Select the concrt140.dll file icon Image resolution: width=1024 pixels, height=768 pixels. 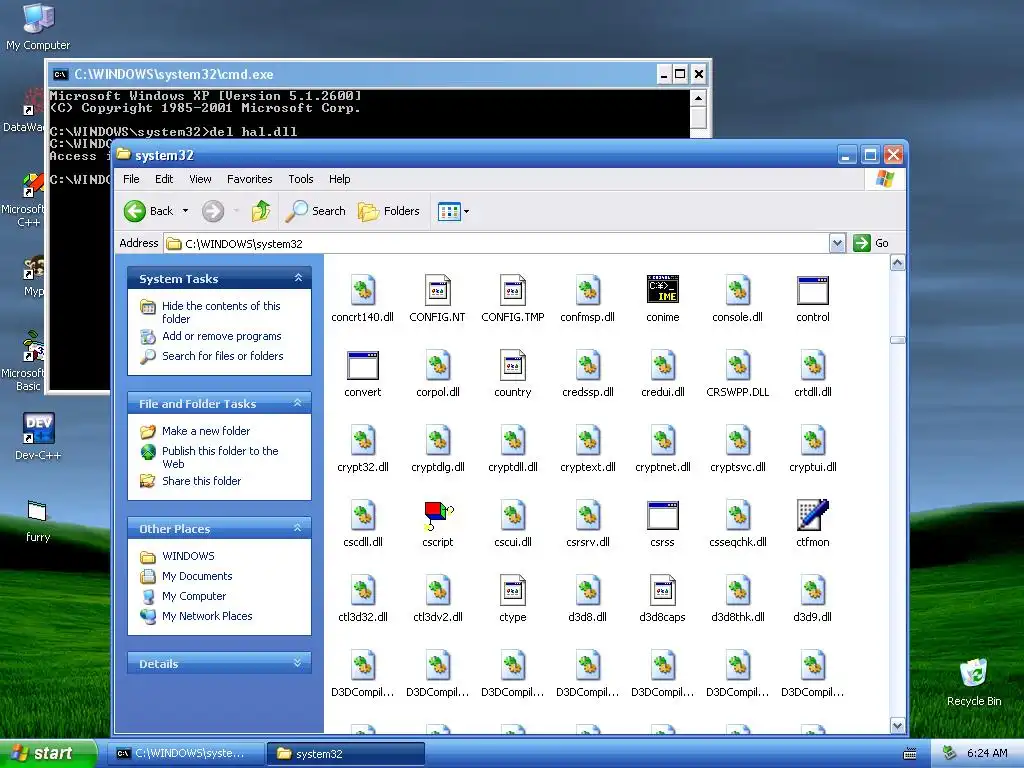pos(362,291)
